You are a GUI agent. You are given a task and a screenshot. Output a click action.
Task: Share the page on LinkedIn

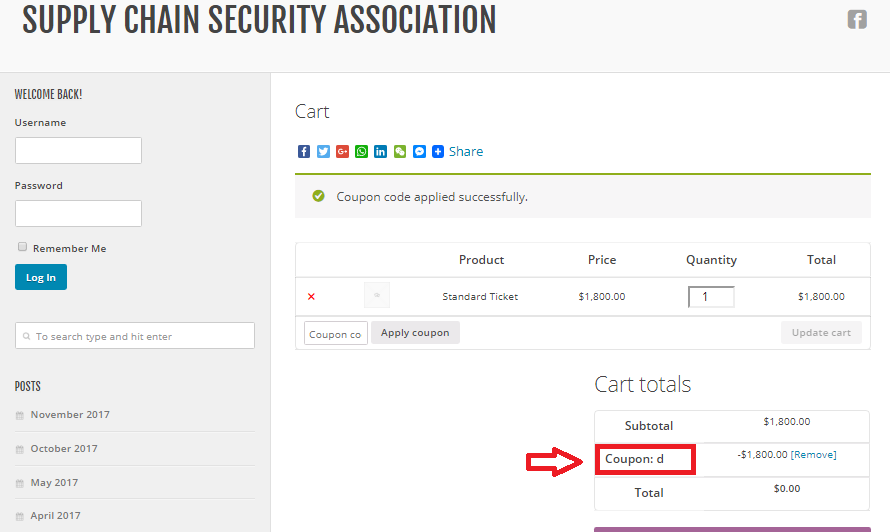click(381, 152)
